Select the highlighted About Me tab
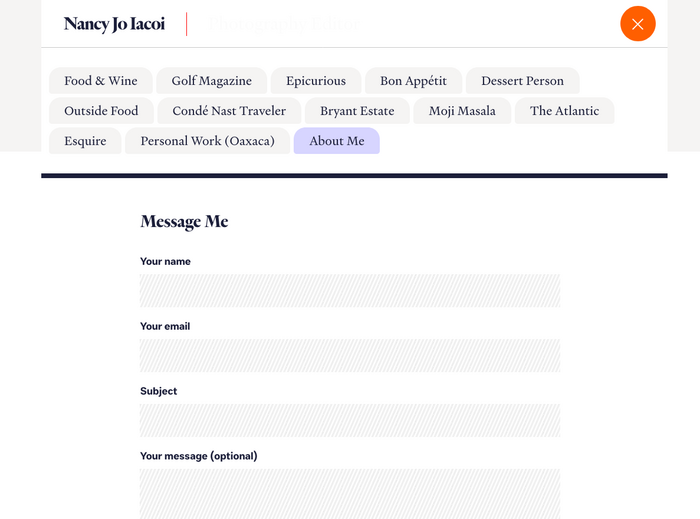 click(x=337, y=141)
